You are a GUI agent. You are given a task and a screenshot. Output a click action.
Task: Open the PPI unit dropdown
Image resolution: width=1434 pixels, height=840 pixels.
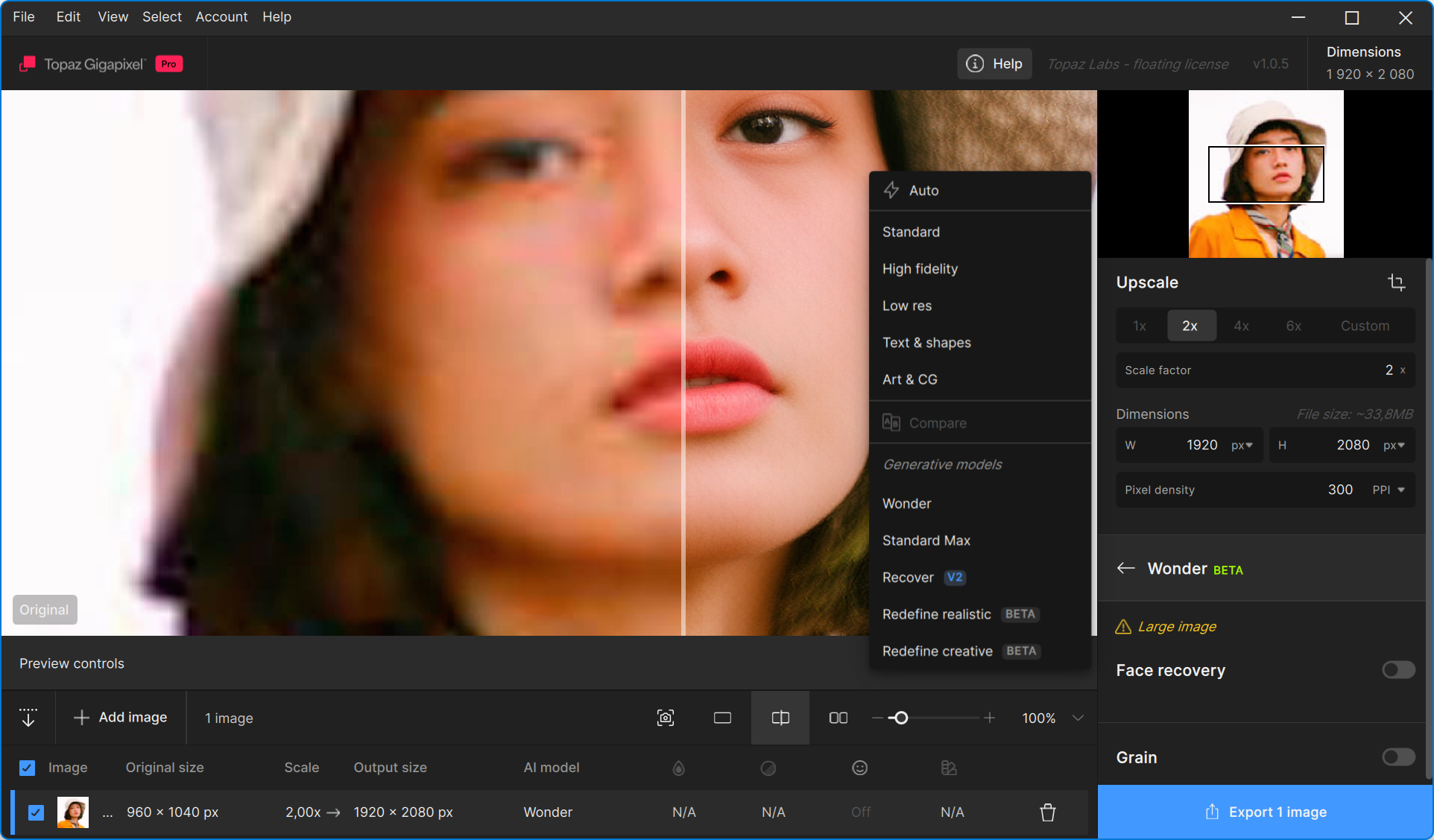coord(1389,490)
